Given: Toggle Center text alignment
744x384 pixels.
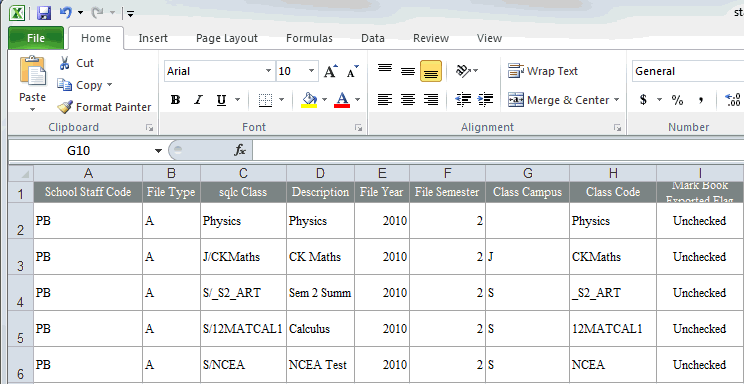Looking at the screenshot, I should pyautogui.click(x=408, y=100).
